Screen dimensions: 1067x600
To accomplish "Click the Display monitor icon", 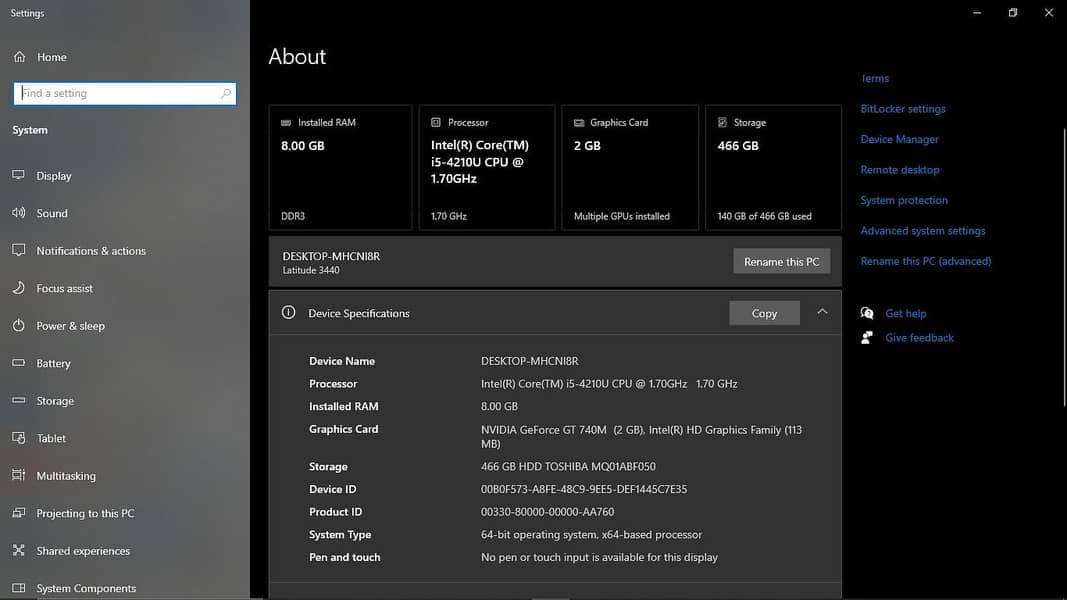I will pyautogui.click(x=18, y=176).
